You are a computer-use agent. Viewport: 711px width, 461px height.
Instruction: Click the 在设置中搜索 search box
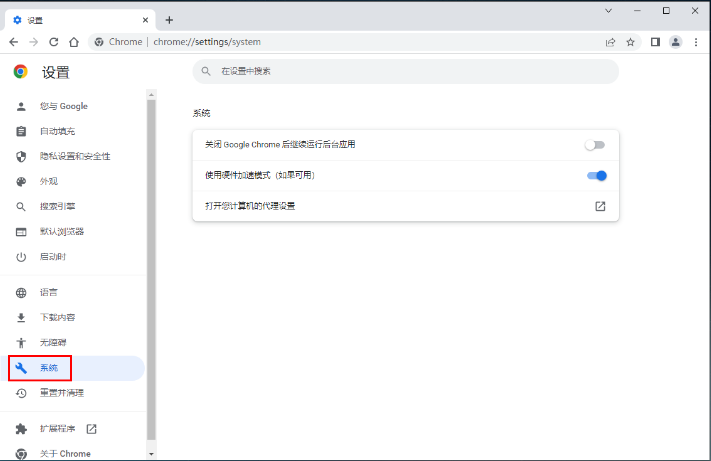tap(406, 71)
